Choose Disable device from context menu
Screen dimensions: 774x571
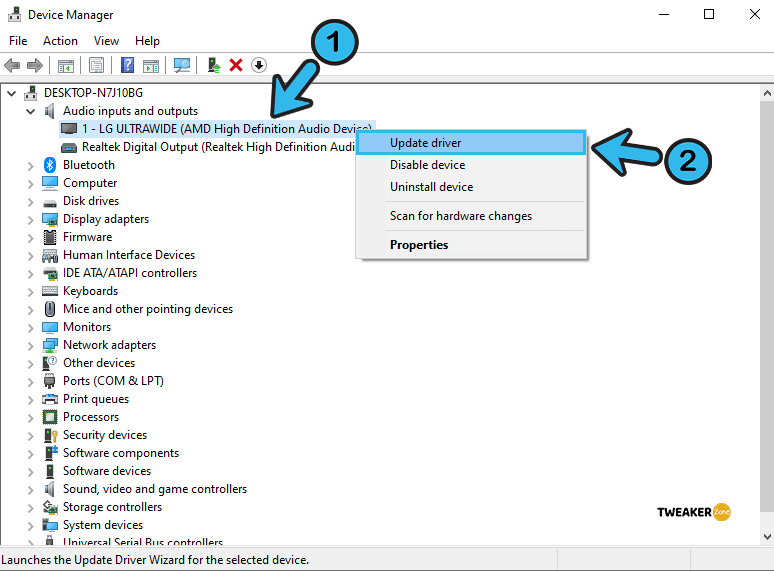pyautogui.click(x=471, y=165)
